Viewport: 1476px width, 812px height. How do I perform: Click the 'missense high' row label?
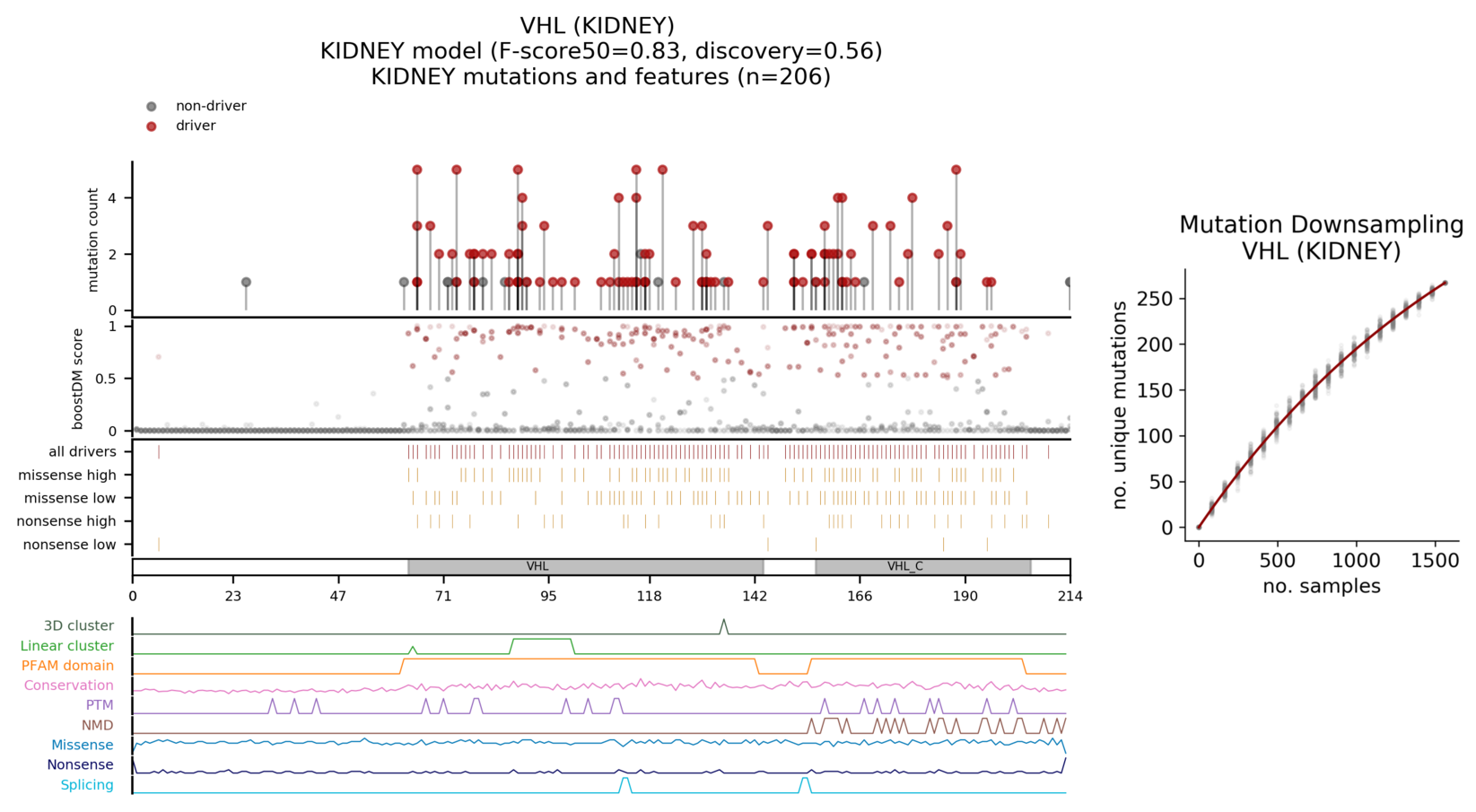click(67, 476)
